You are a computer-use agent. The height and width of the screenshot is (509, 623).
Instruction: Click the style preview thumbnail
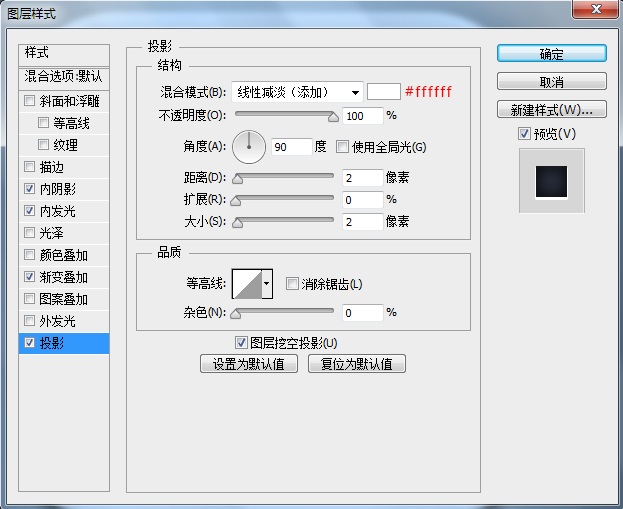551,181
